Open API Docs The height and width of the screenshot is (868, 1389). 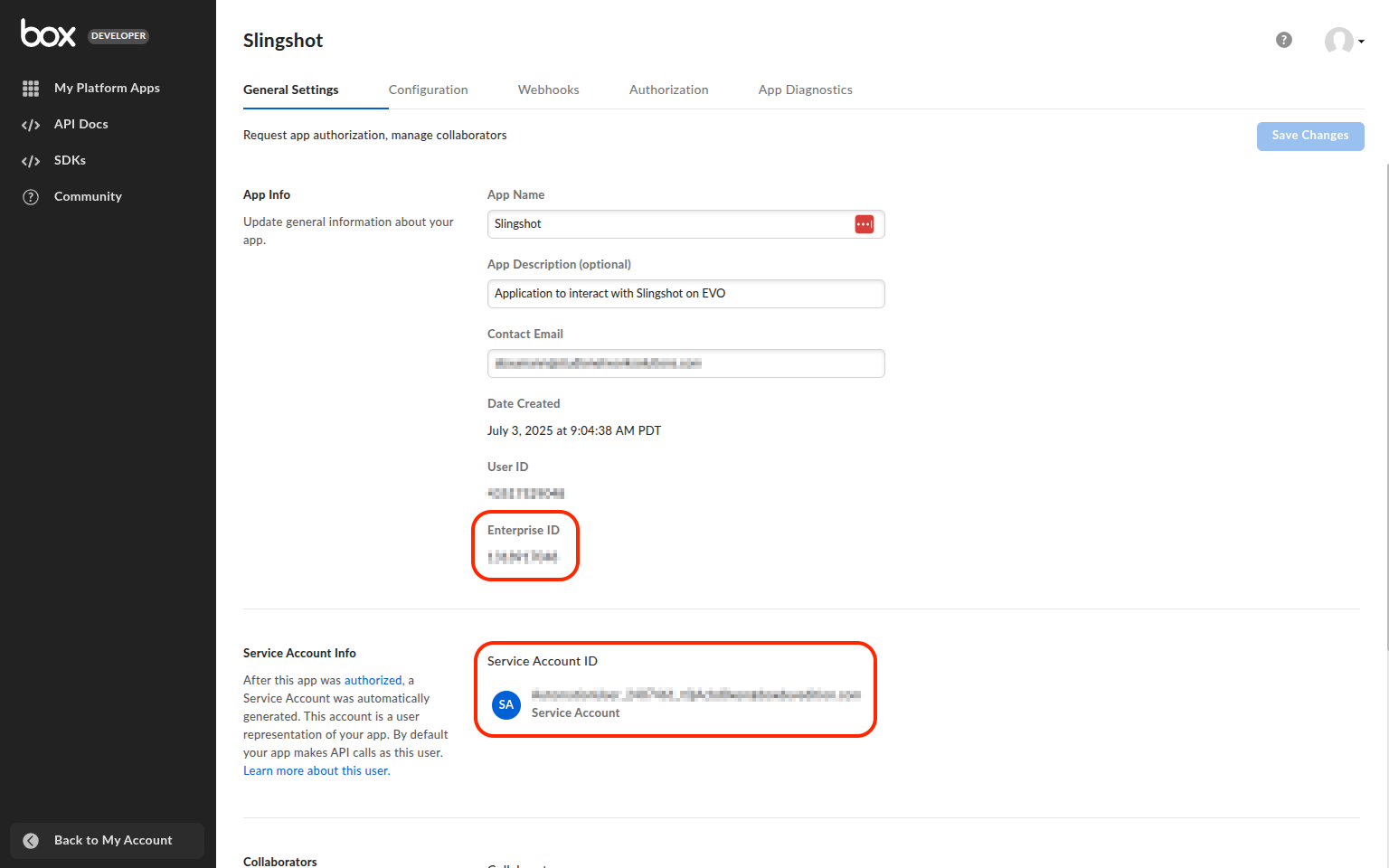(x=81, y=124)
